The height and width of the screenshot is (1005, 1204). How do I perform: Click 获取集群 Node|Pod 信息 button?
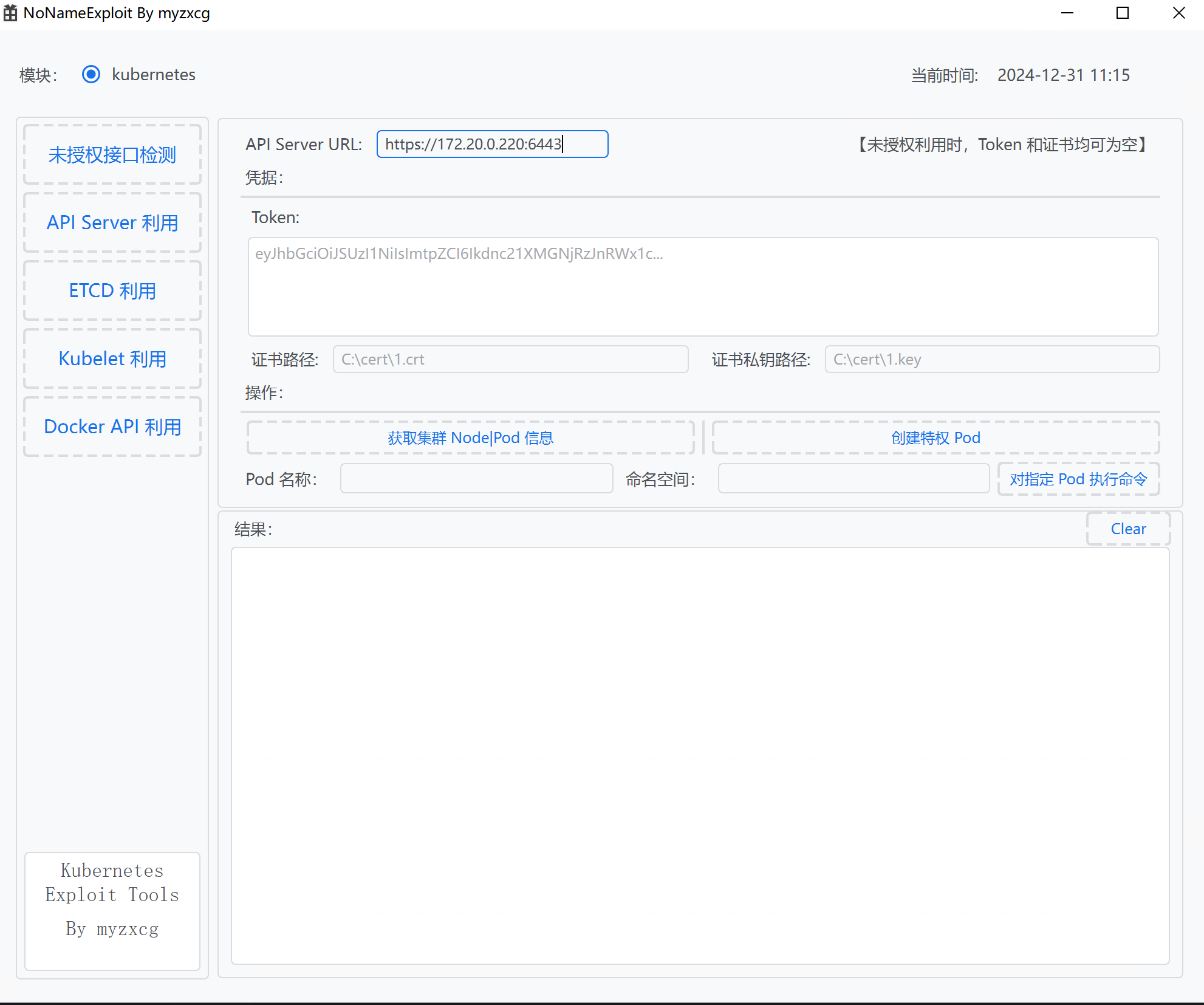click(470, 437)
